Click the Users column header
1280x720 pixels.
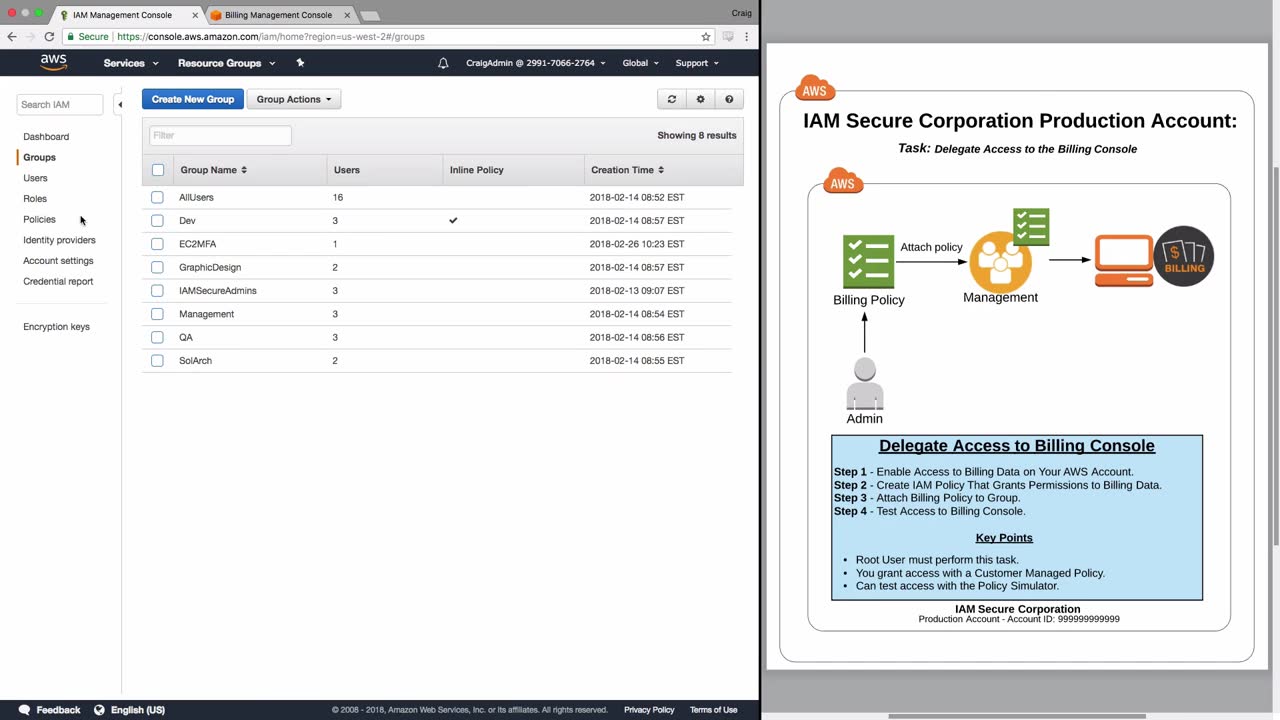coord(346,170)
